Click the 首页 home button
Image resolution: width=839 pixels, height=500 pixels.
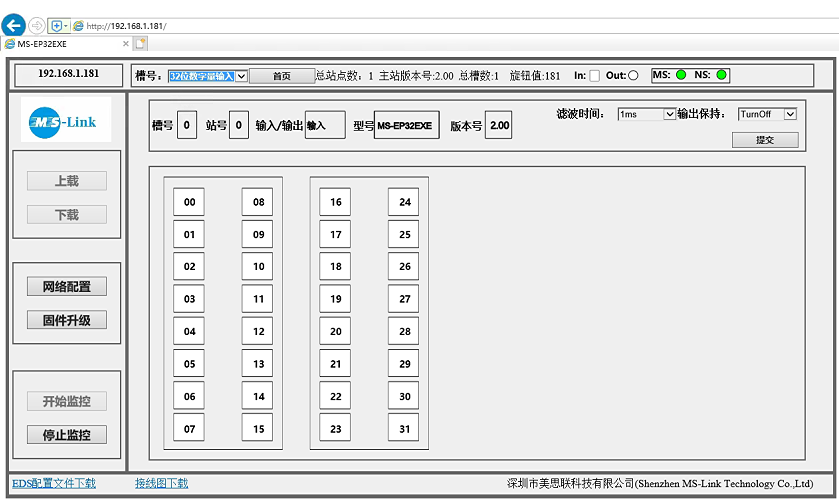[281, 76]
